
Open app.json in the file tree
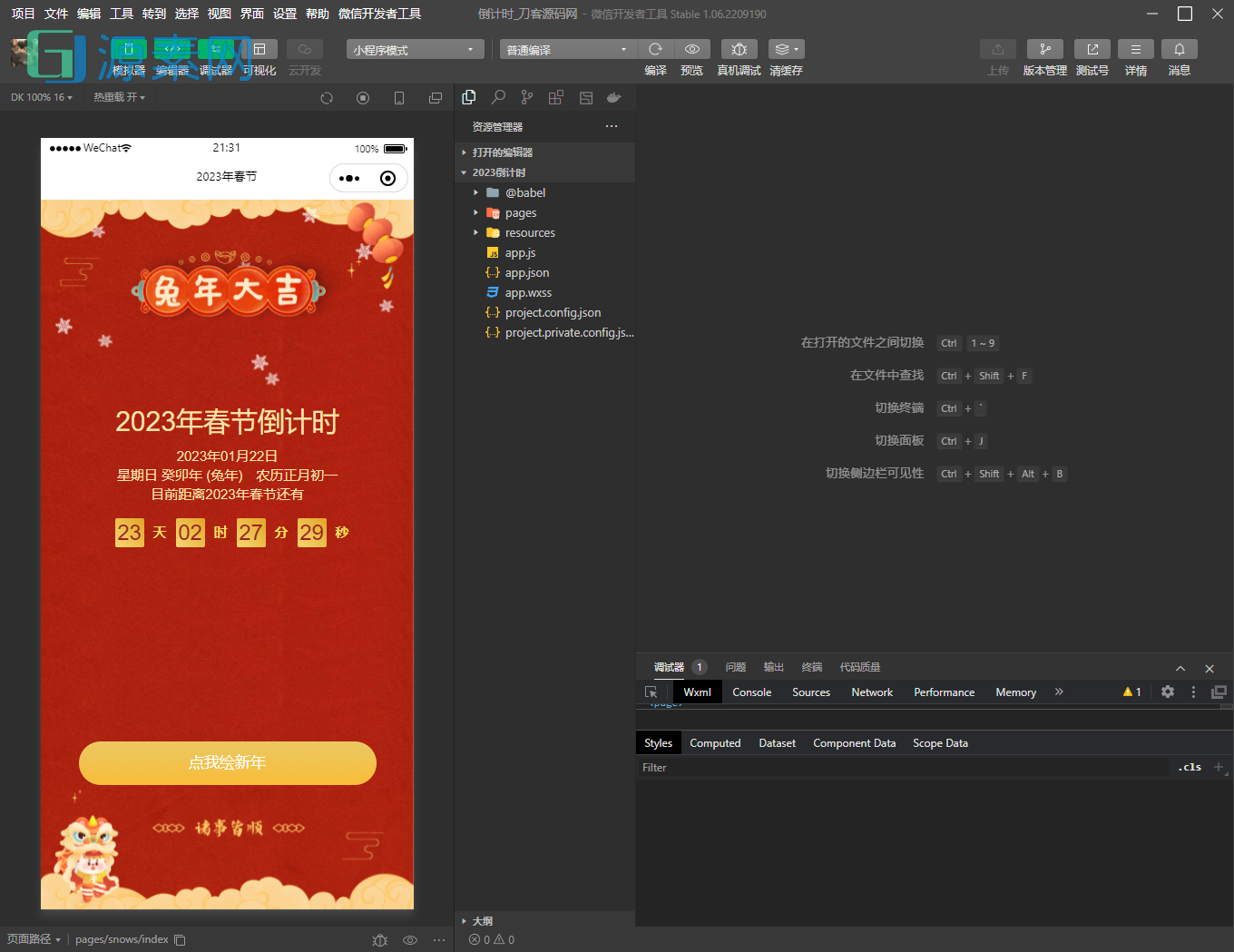coord(527,273)
